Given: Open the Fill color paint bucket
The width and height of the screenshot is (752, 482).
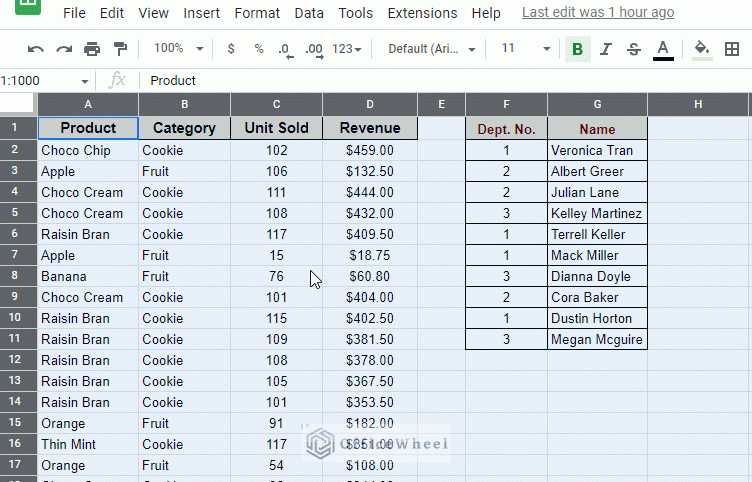Looking at the screenshot, I should click(x=702, y=49).
